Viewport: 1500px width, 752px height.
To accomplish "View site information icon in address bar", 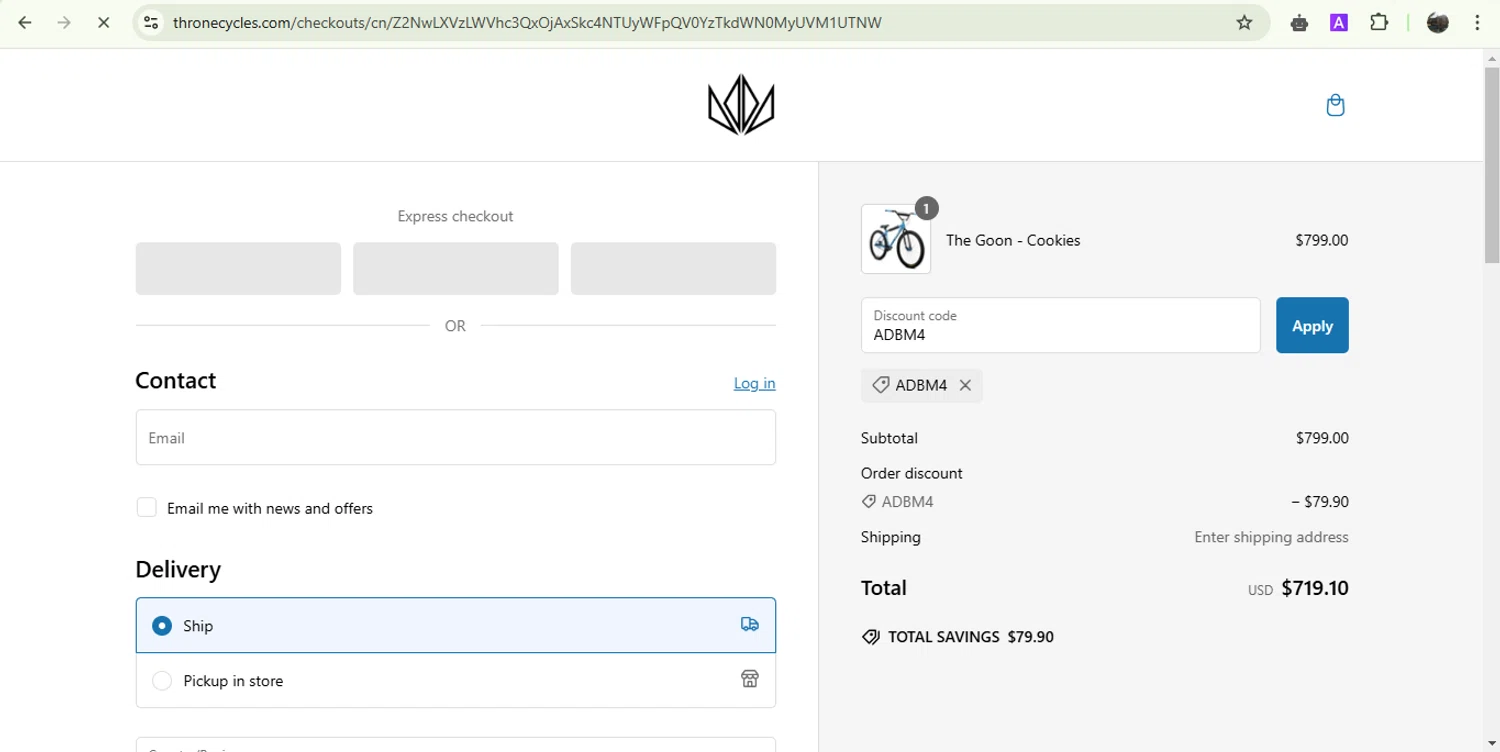I will tap(151, 22).
